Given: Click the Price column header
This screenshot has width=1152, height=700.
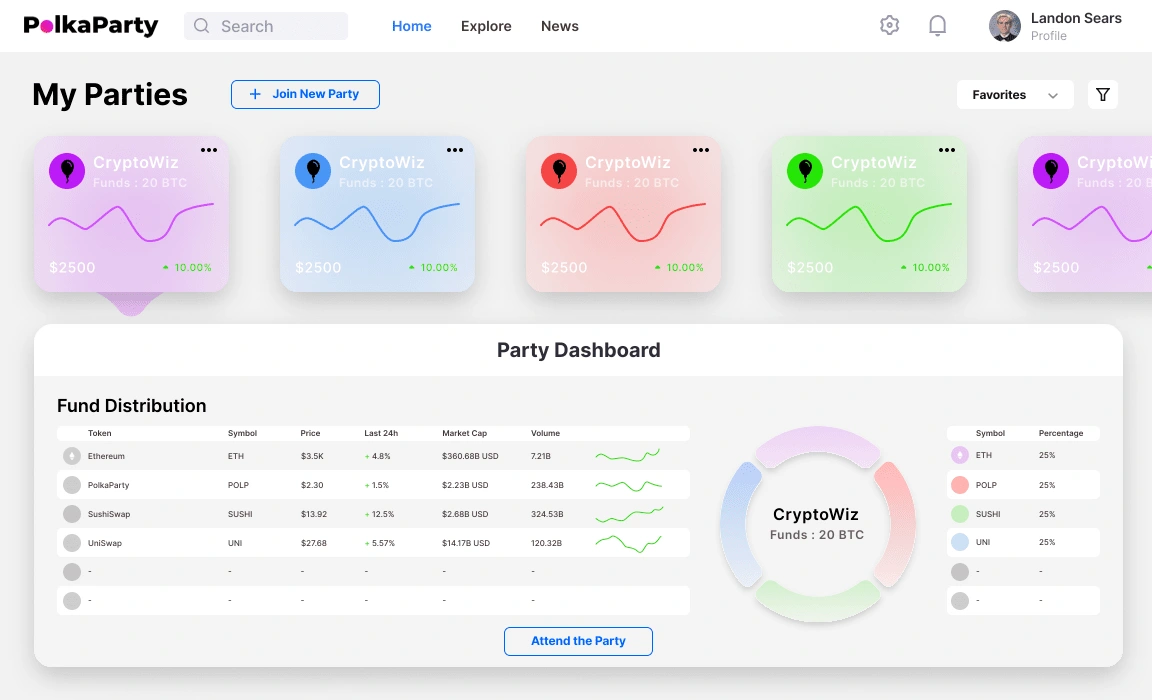Looking at the screenshot, I should click(x=310, y=433).
